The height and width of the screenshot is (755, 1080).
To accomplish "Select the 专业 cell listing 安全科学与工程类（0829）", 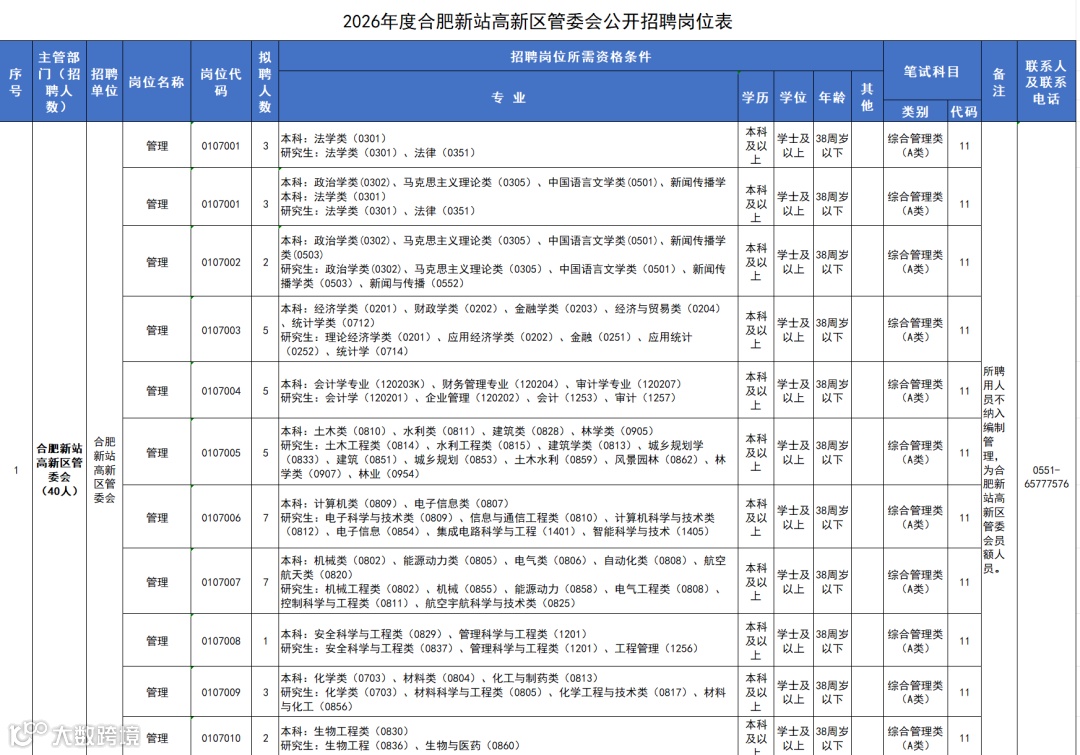I will pos(508,641).
